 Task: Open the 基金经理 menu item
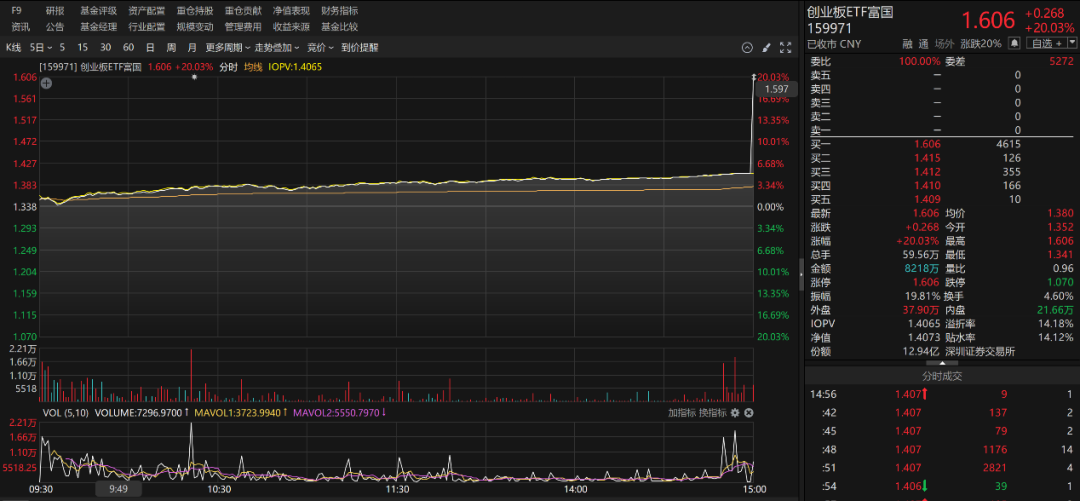[98, 27]
